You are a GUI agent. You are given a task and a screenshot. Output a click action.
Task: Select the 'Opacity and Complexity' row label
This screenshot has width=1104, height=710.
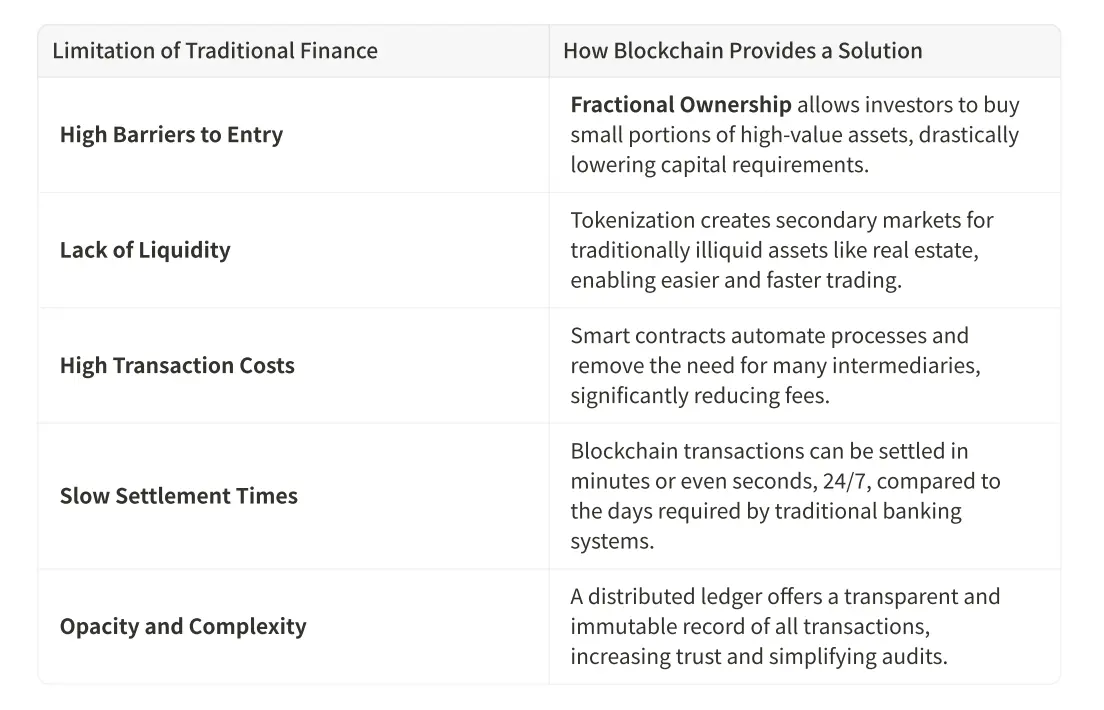[183, 627]
